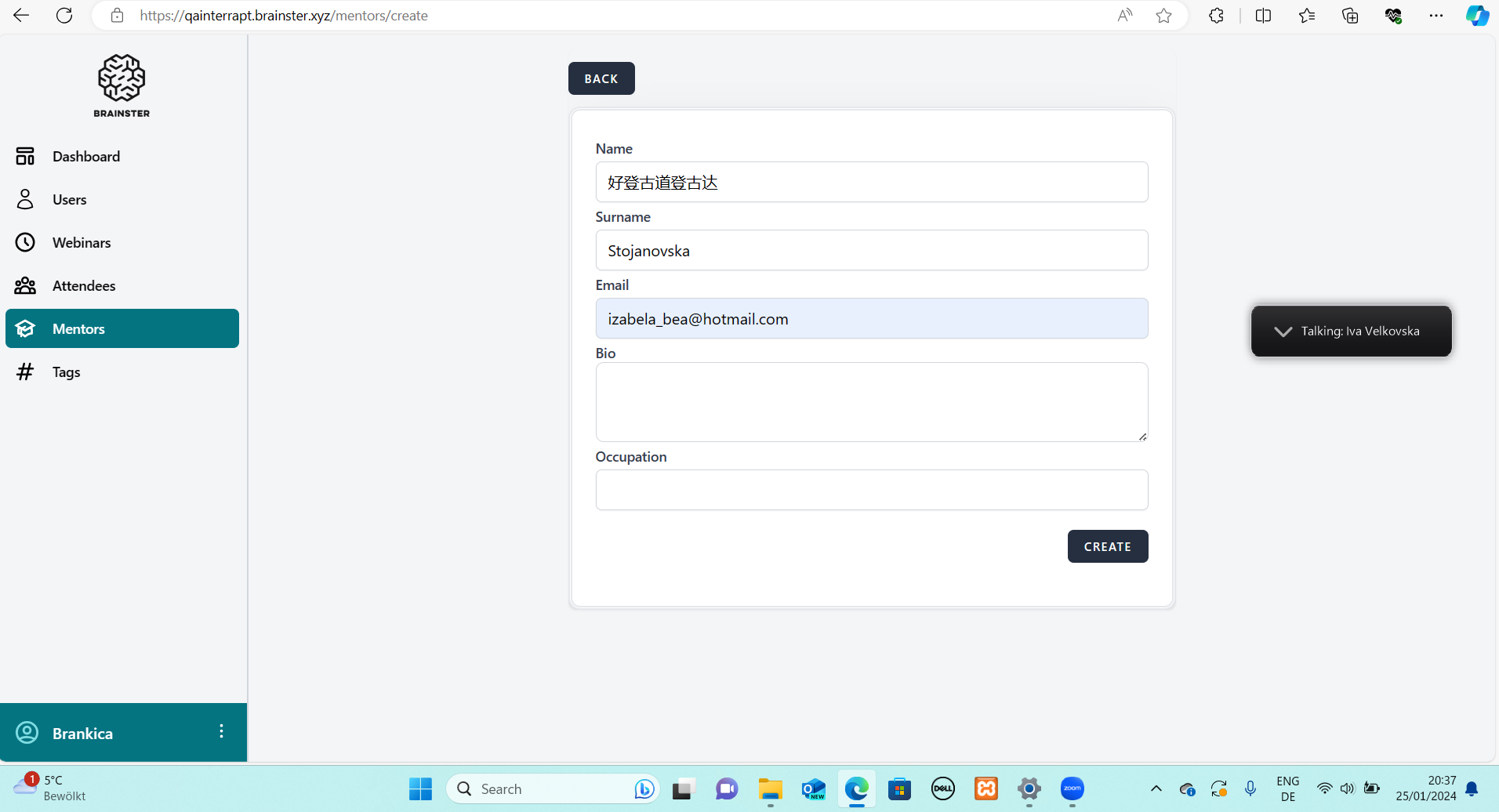Click the Brankica user avatar icon

point(27,733)
